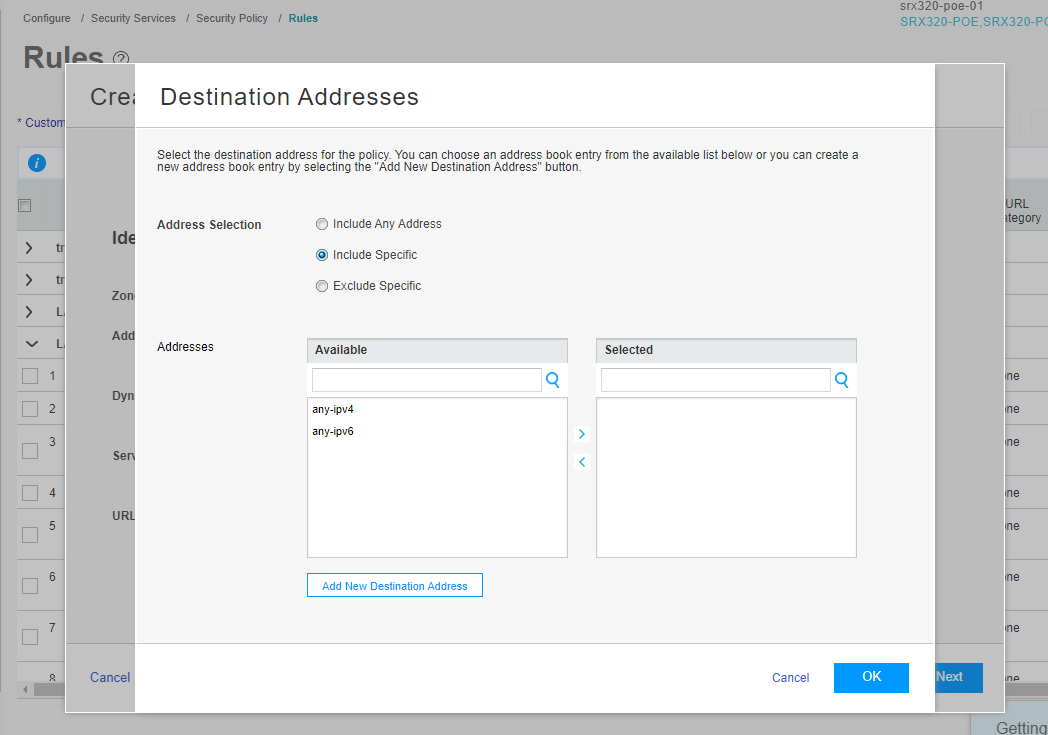1048x735 pixels.
Task: Click the blue info icon in the rules table
Action: coord(38,162)
